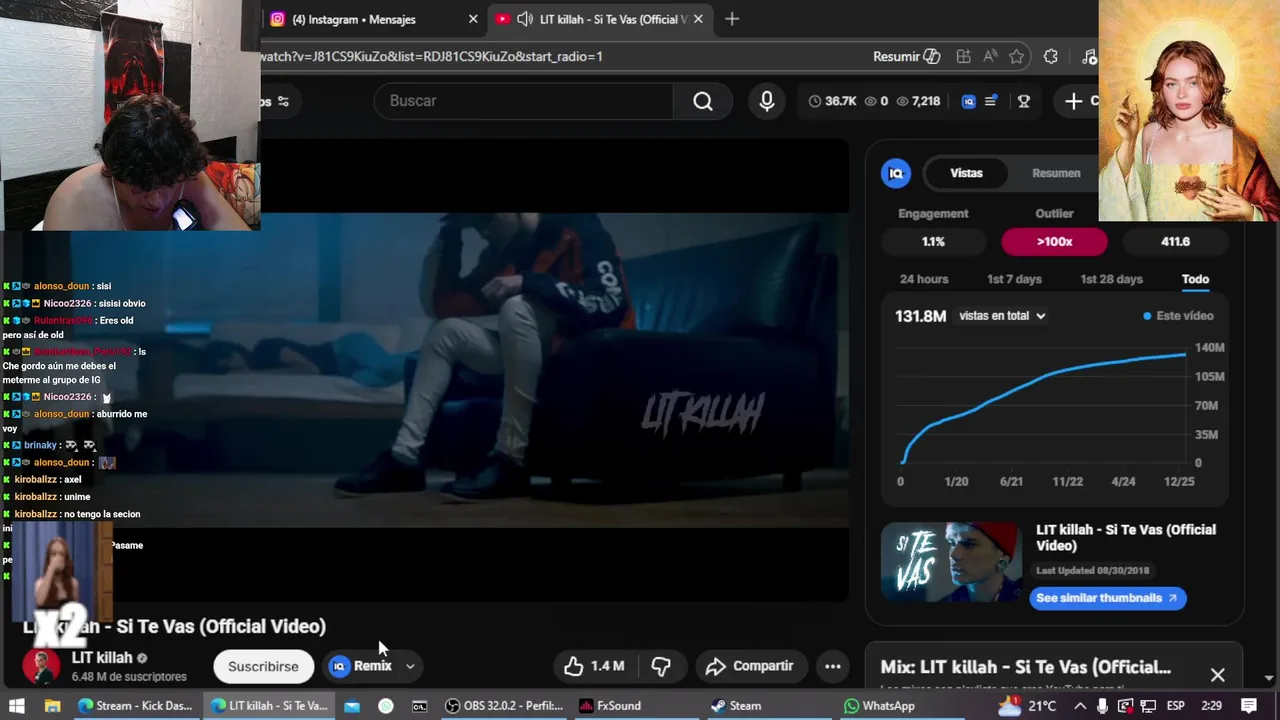1280x720 pixels.
Task: Select the 24 hours range tab
Action: pos(924,279)
